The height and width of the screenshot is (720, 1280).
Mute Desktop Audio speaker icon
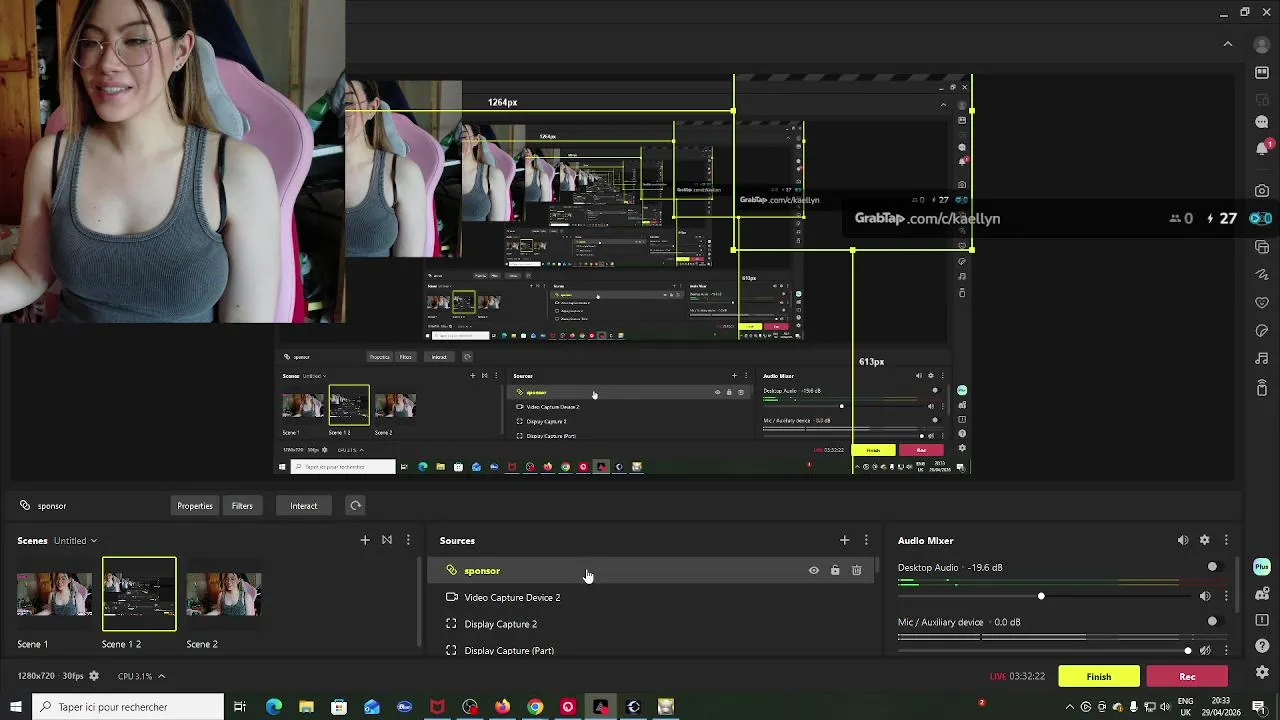(x=1205, y=596)
